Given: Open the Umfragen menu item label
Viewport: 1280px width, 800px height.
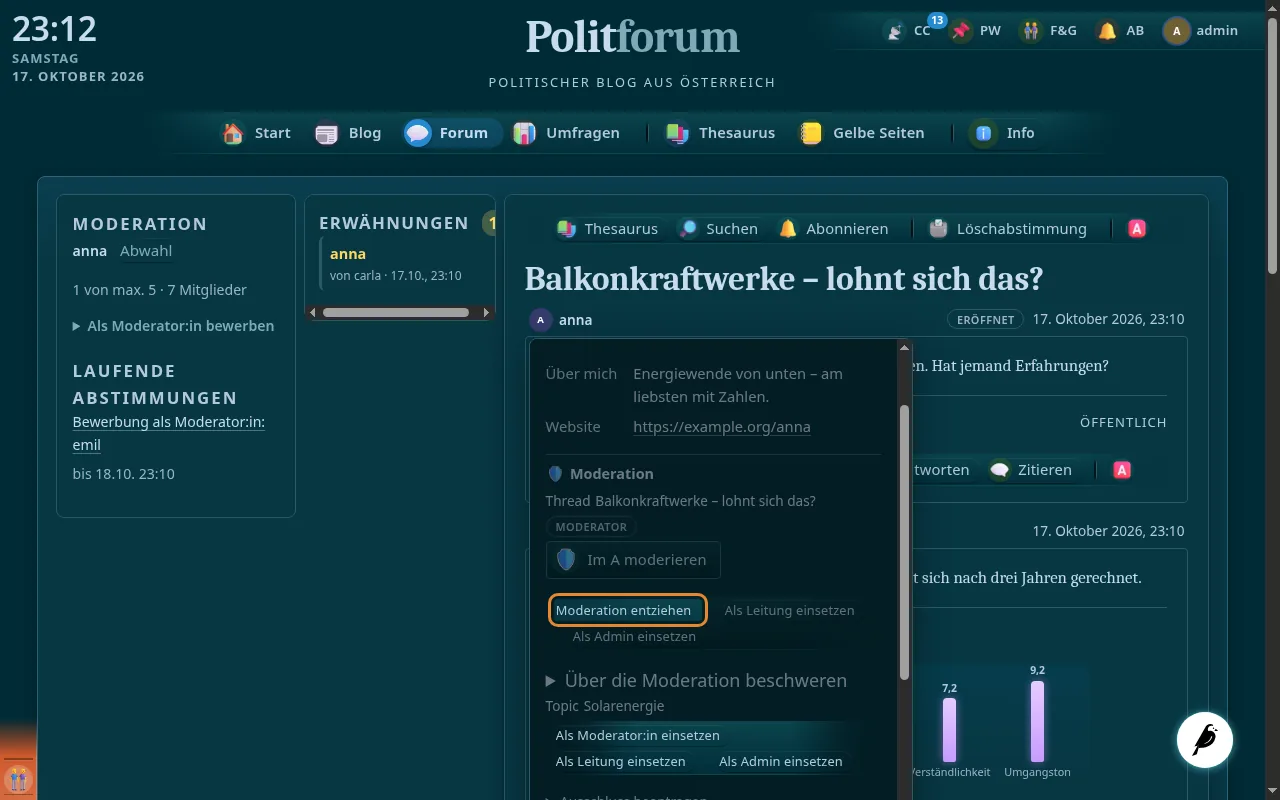Looking at the screenshot, I should pos(583,133).
